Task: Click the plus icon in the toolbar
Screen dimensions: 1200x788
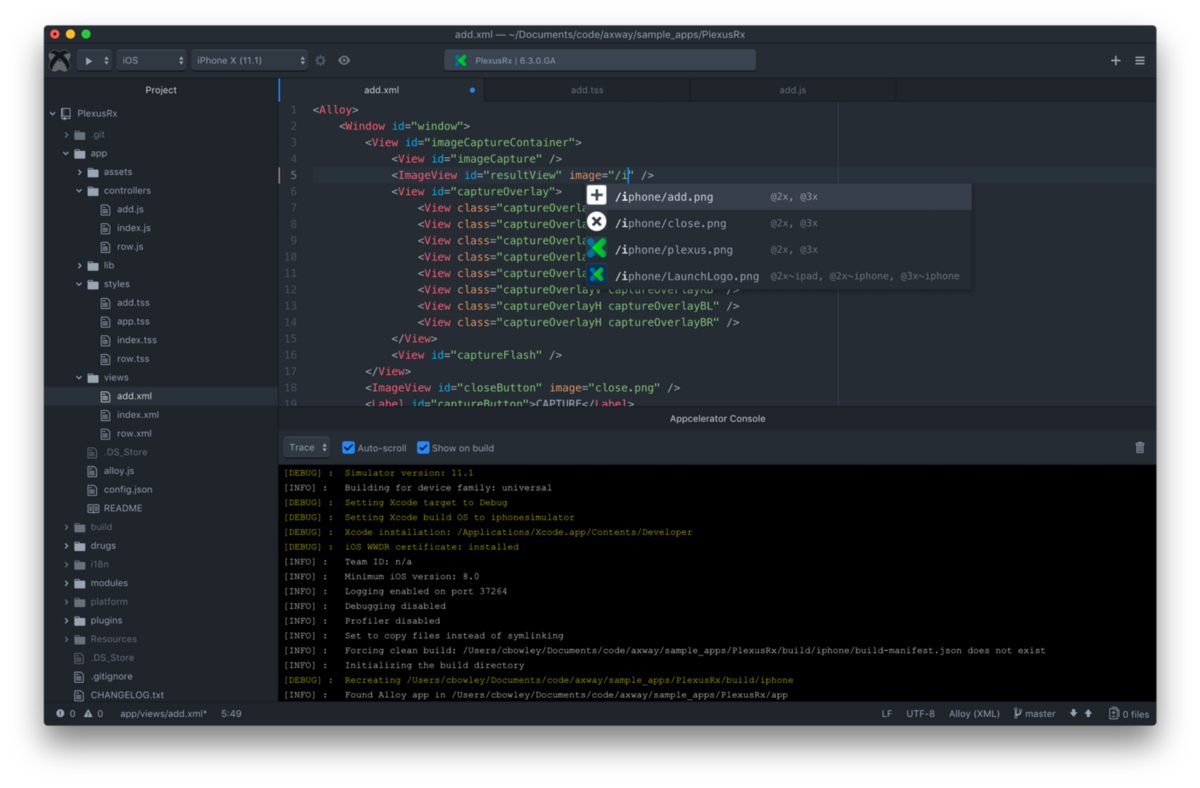Action: coord(1116,61)
